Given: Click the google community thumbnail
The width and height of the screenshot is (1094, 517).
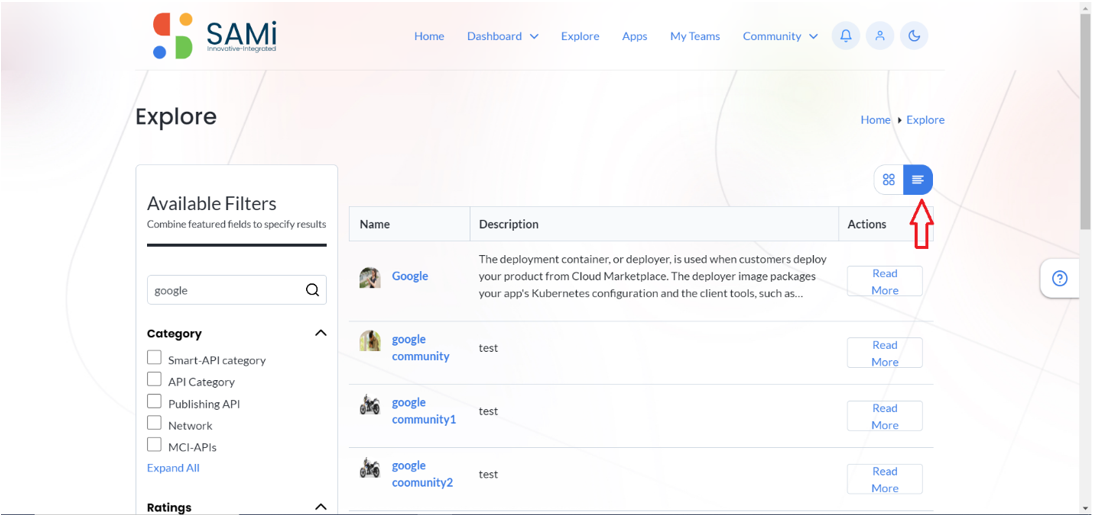Looking at the screenshot, I should click(370, 340).
